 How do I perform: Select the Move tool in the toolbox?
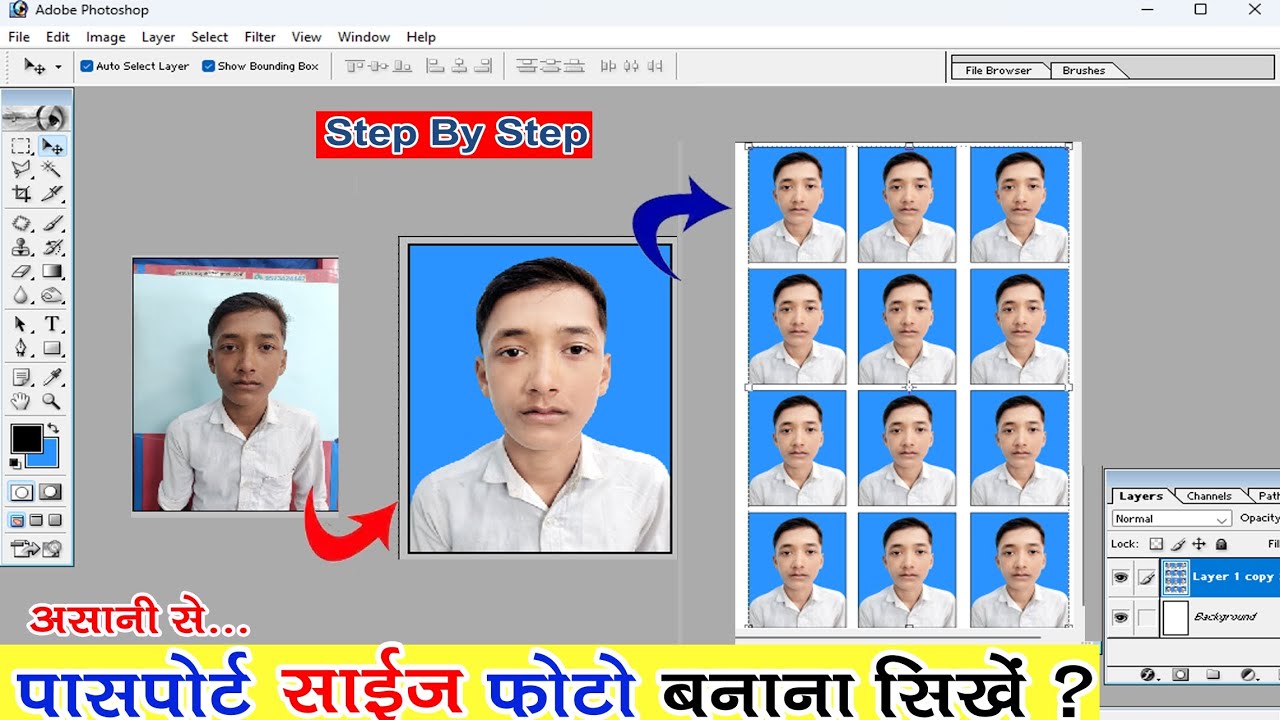click(52, 146)
